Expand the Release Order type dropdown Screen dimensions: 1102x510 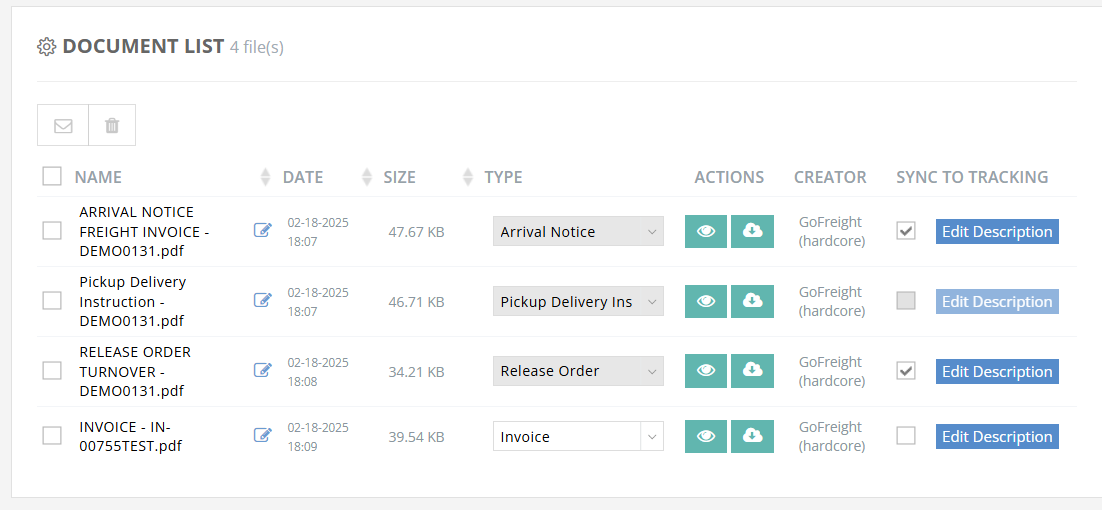578,371
